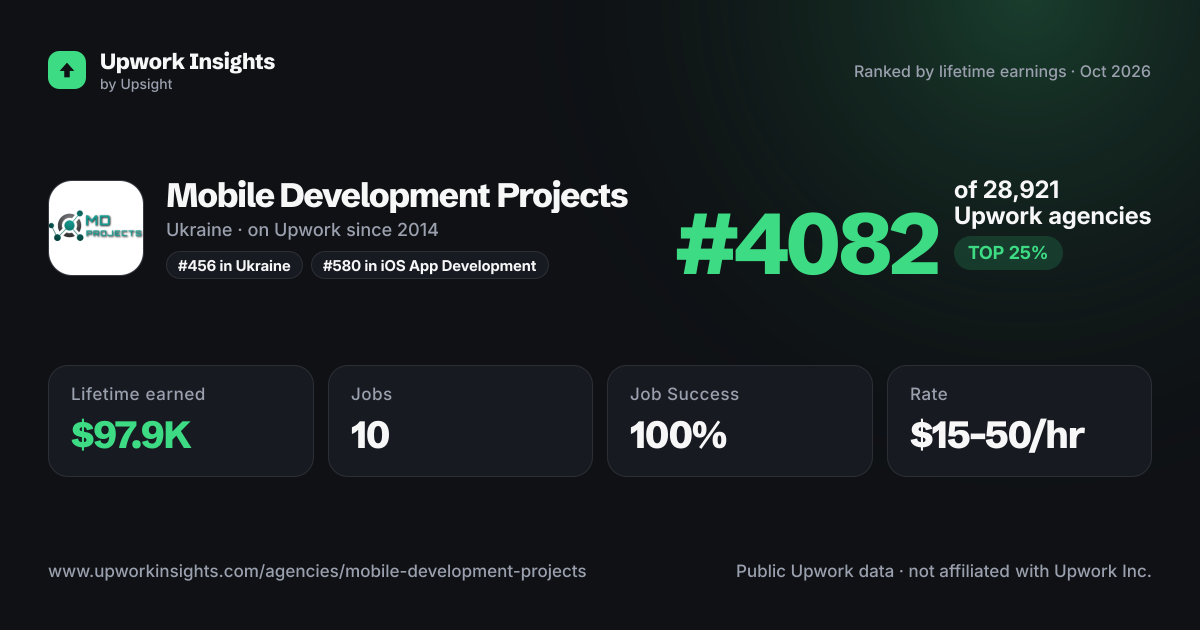The image size is (1200, 630).
Task: Click the Lifetime earned label
Action: click(x=138, y=394)
